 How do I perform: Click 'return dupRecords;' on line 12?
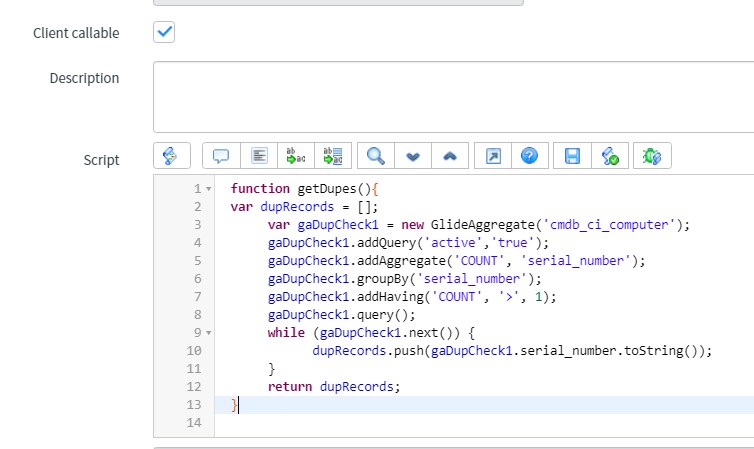[x=334, y=387]
